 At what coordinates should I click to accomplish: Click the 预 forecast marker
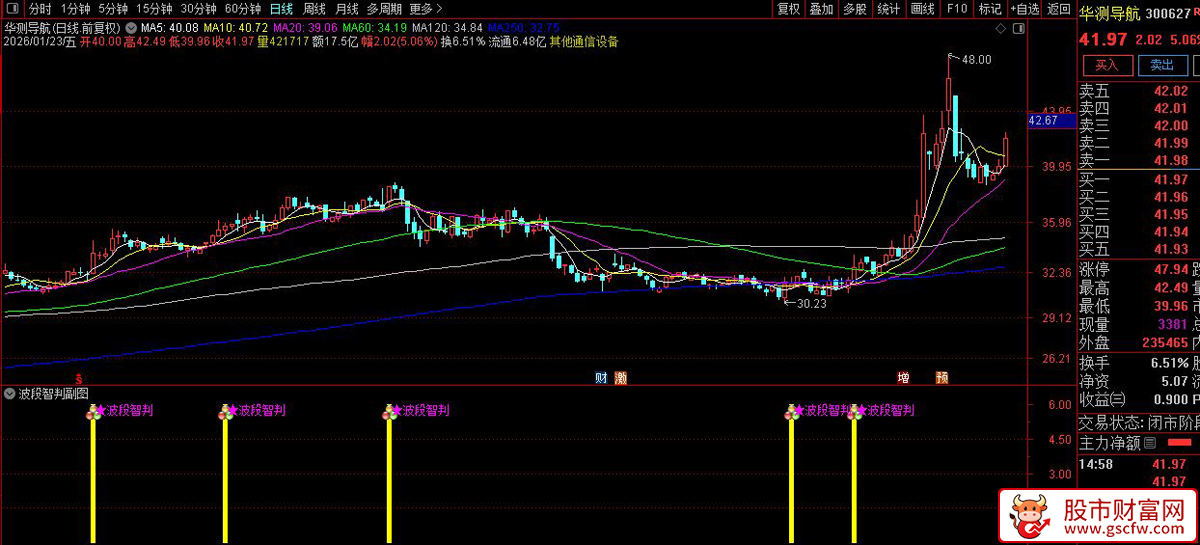pos(942,378)
